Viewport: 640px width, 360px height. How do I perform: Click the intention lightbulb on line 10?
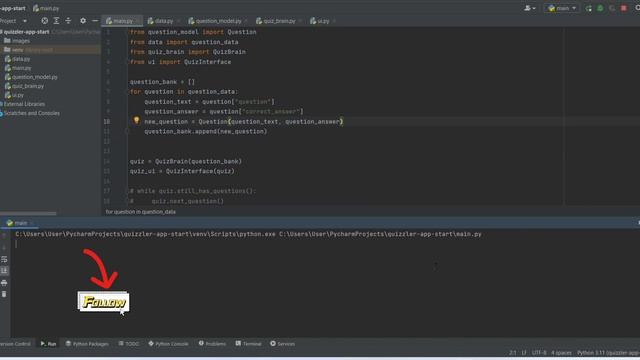[x=136, y=120]
